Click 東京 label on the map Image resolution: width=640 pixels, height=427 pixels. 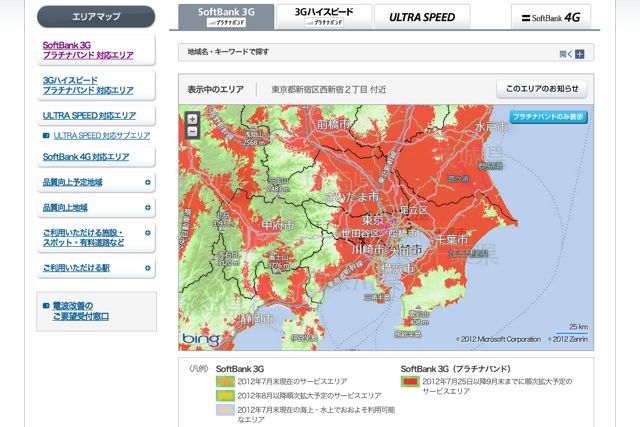pos(373,220)
